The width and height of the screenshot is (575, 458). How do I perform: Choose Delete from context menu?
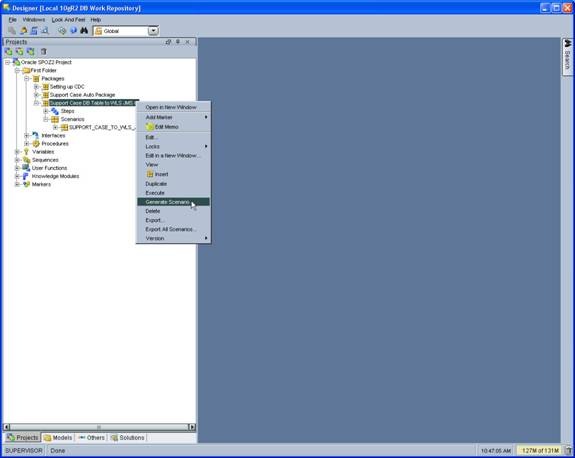[x=173, y=211]
